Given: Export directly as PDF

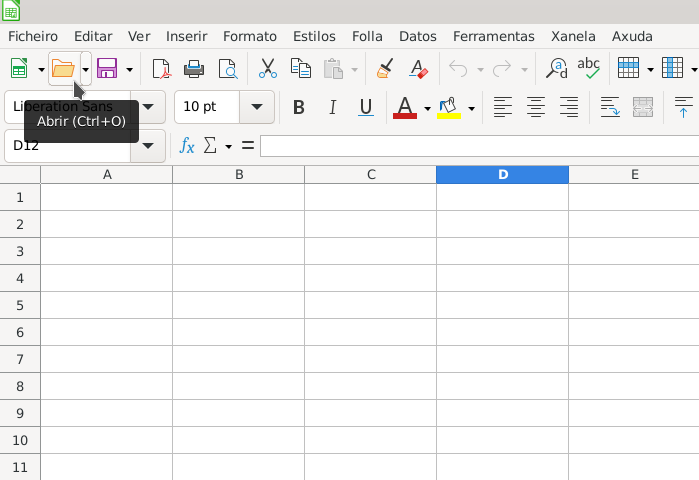Looking at the screenshot, I should click(161, 69).
